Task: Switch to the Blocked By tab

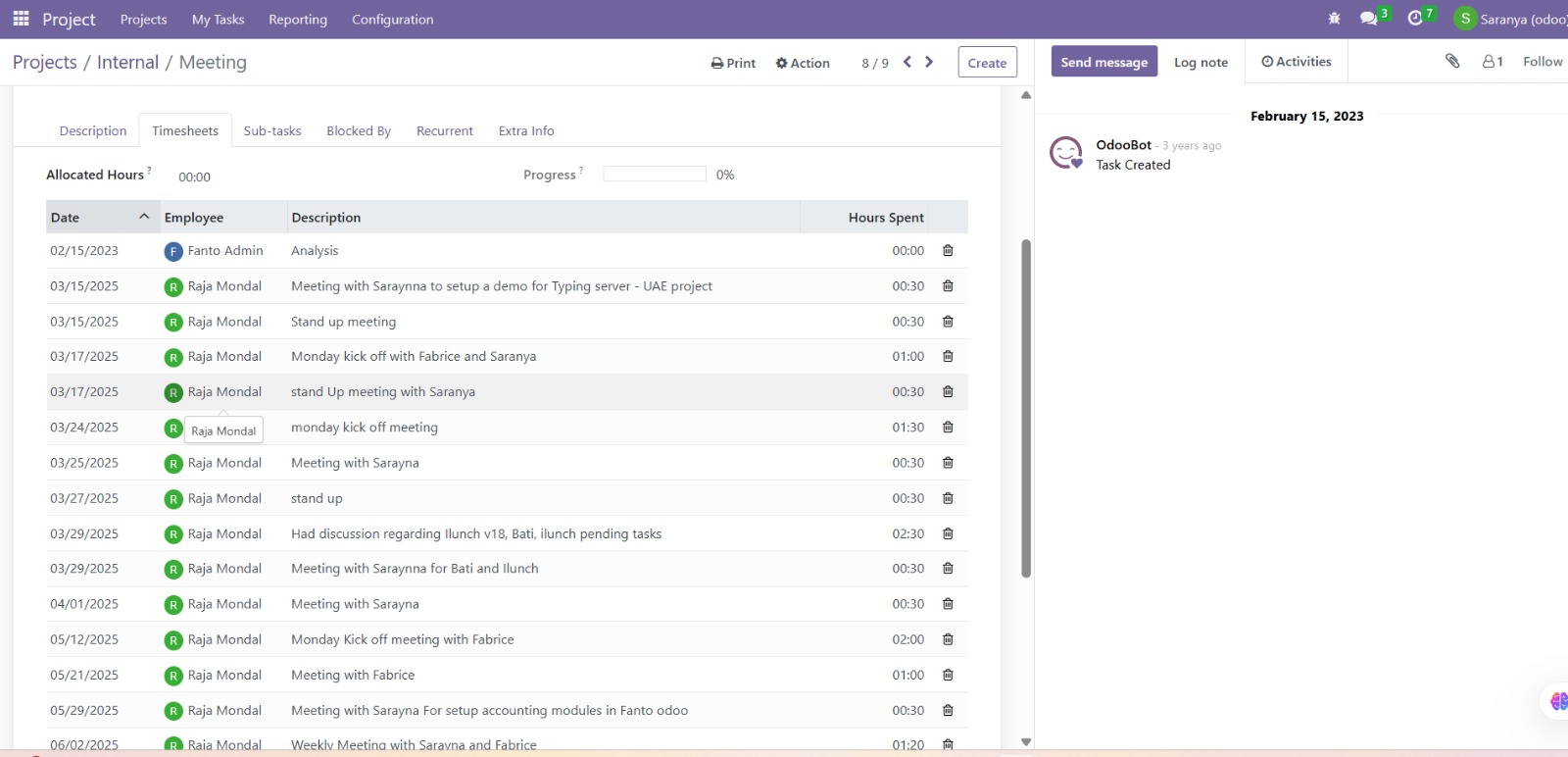Action: (x=359, y=130)
